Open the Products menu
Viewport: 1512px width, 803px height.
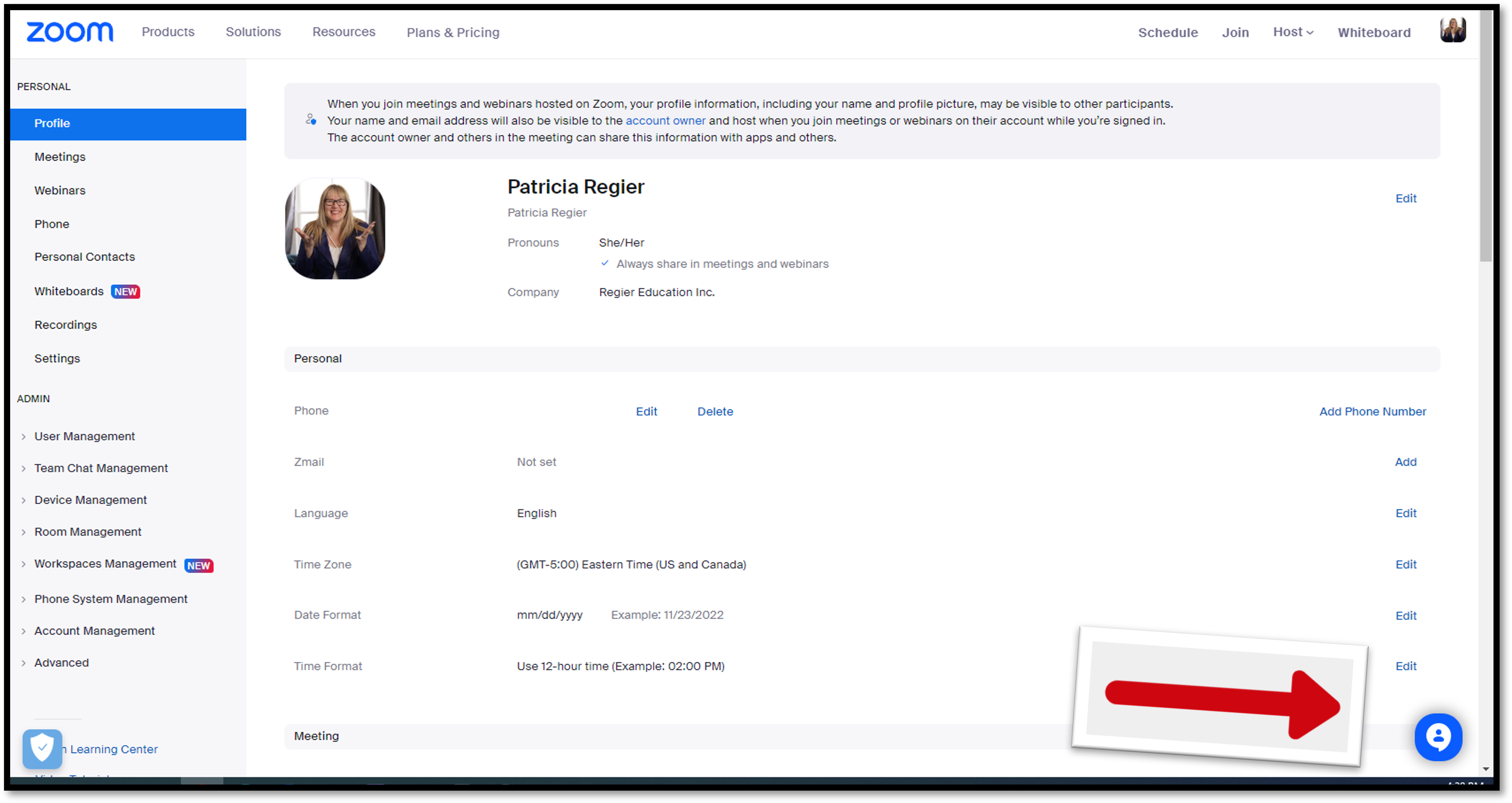point(168,32)
